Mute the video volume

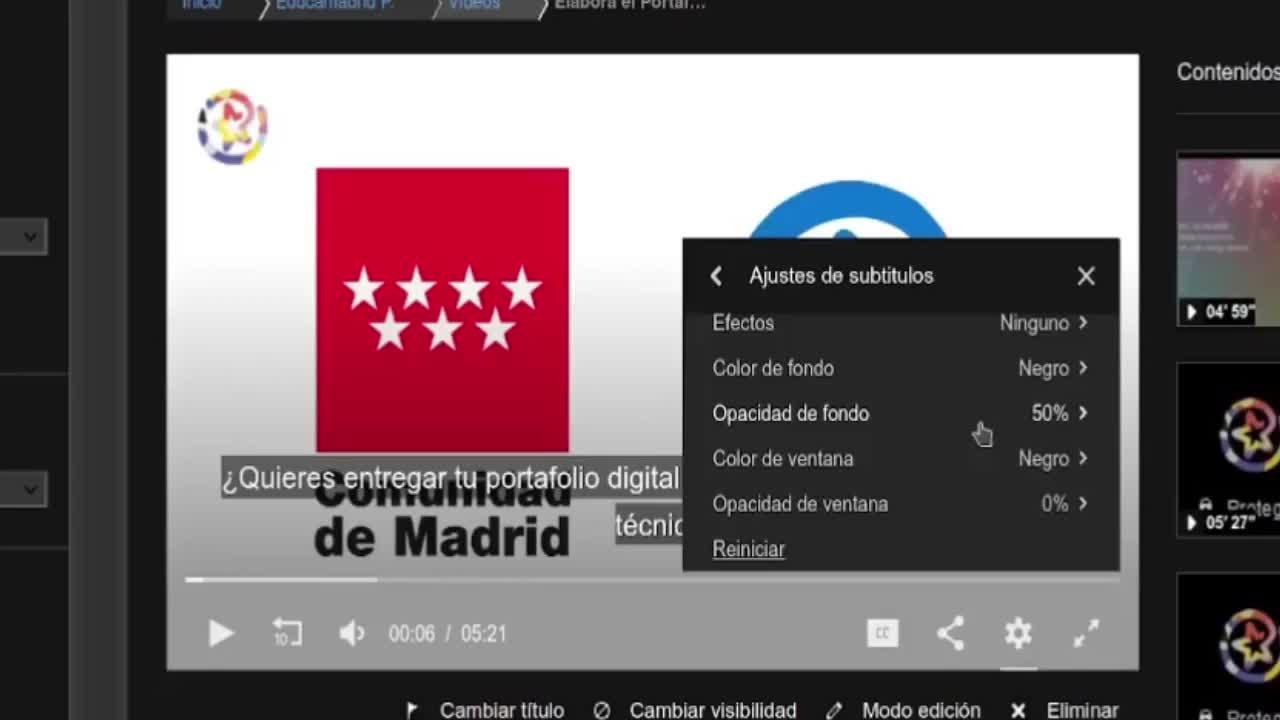pos(352,633)
